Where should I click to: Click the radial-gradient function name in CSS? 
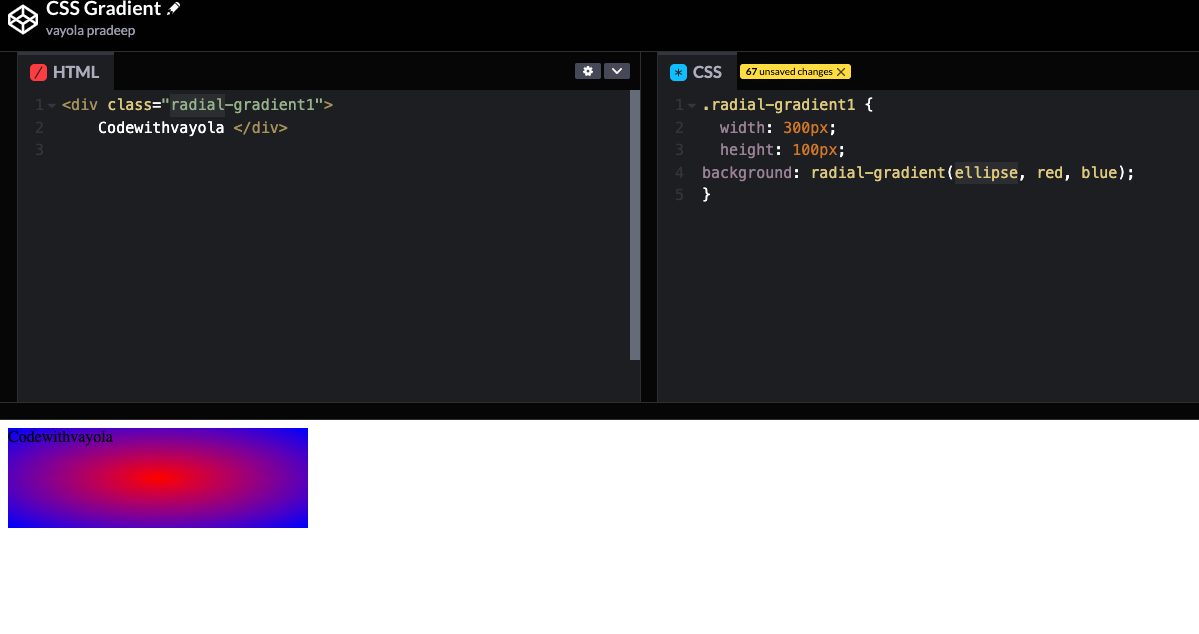(x=878, y=173)
